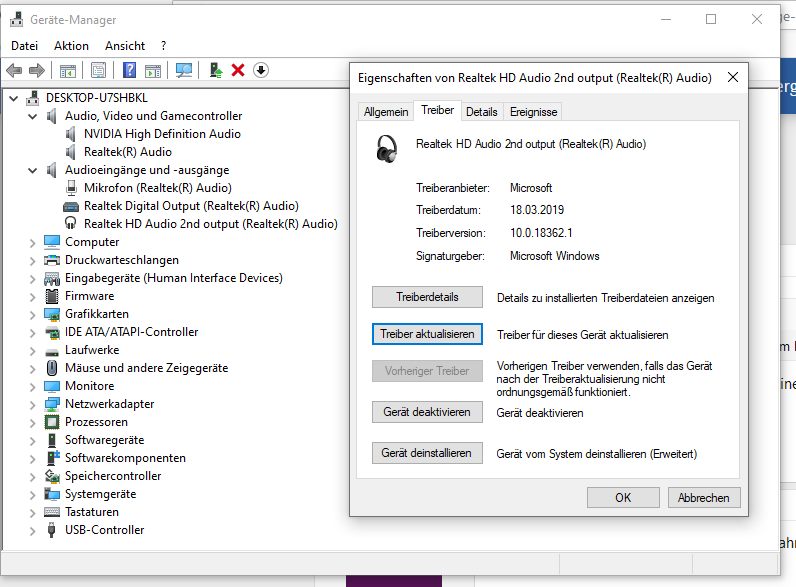Select Realtek Digital Output (Realtek(R) Audio) row
This screenshot has width=796, height=587.
click(191, 206)
